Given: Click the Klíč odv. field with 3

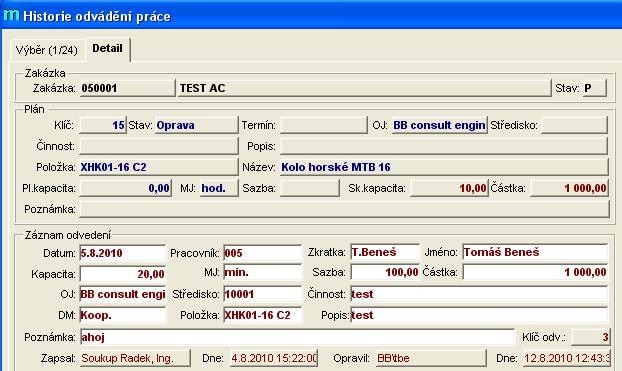Looking at the screenshot, I should (591, 337).
